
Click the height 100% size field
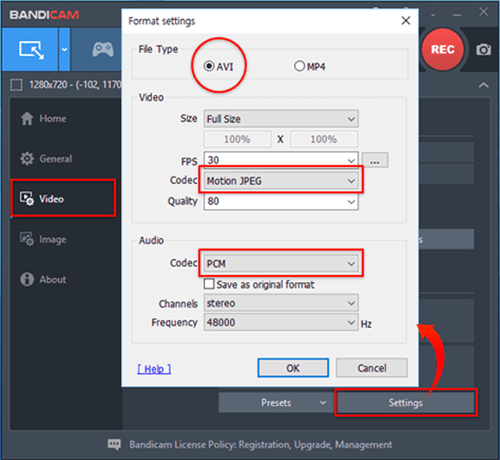coord(324,139)
